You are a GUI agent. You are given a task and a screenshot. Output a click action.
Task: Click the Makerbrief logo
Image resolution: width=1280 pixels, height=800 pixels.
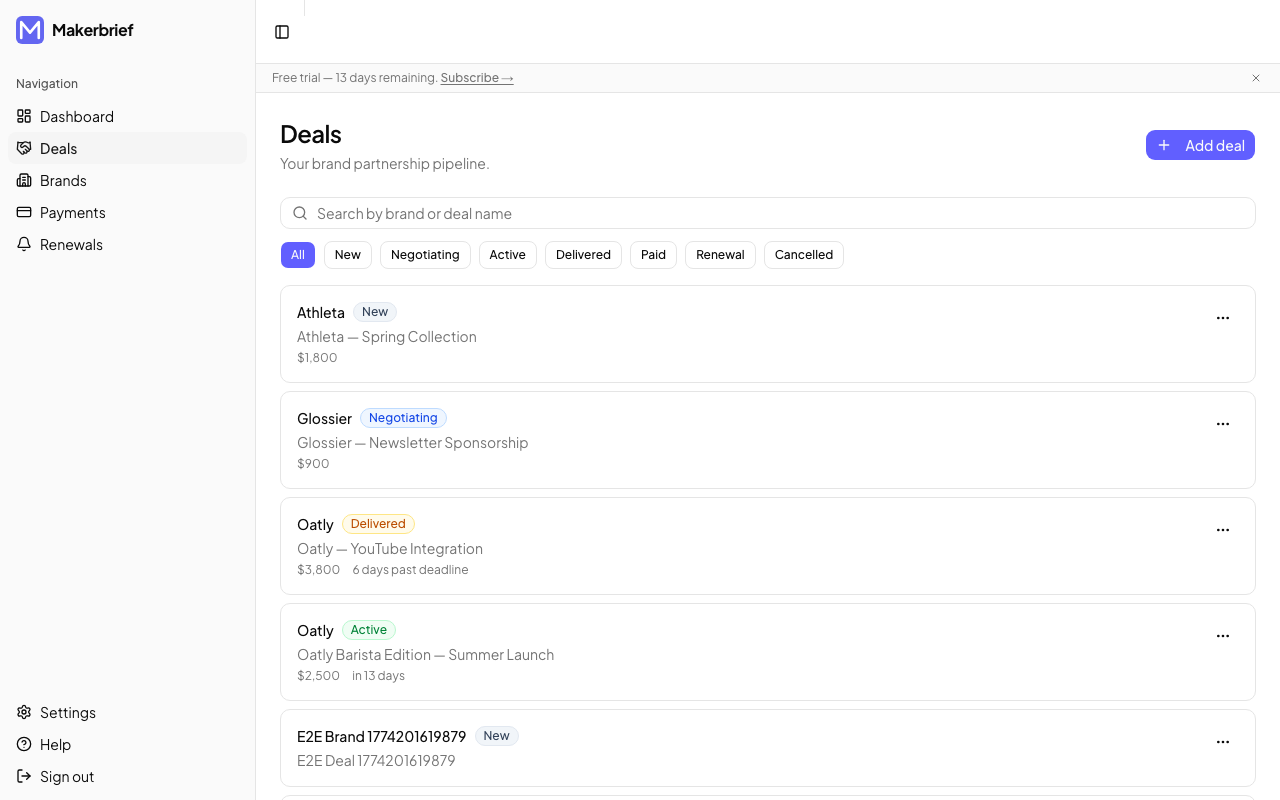pyautogui.click(x=28, y=30)
